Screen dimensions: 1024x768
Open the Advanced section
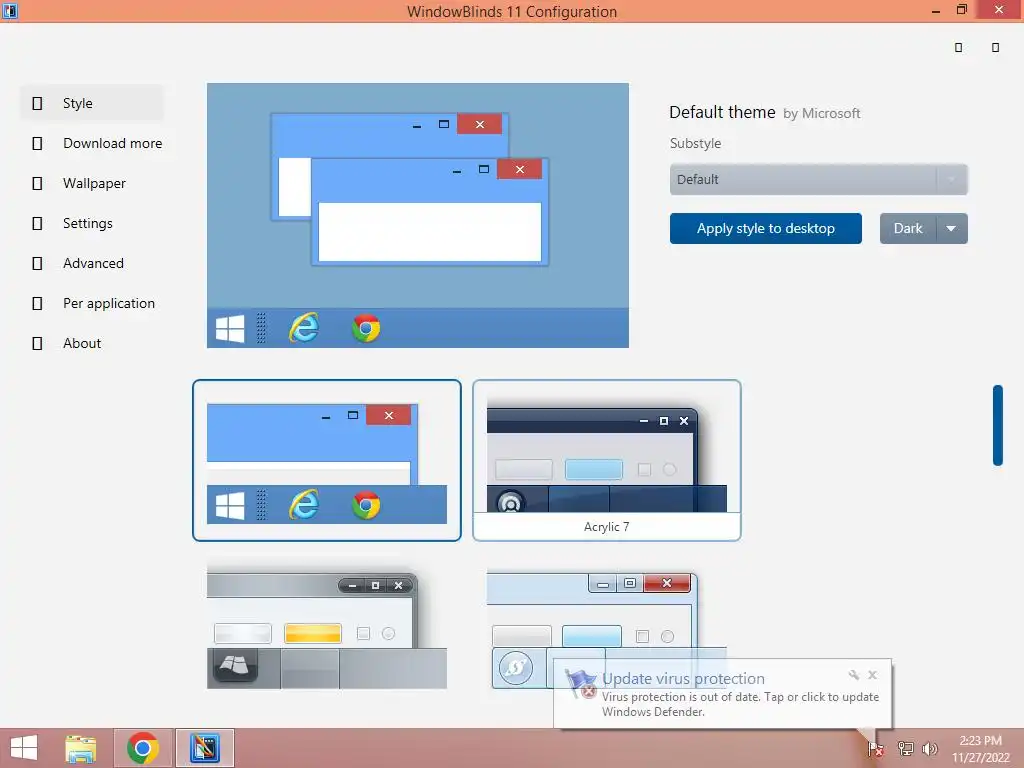91,263
